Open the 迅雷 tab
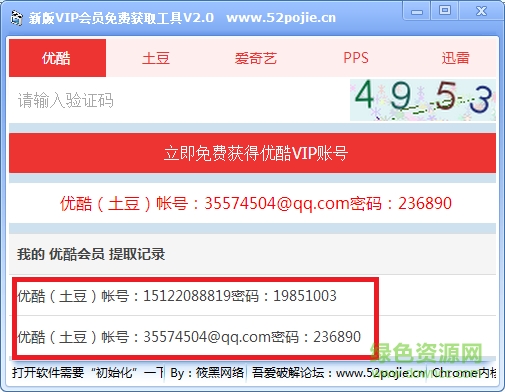 pyautogui.click(x=455, y=58)
